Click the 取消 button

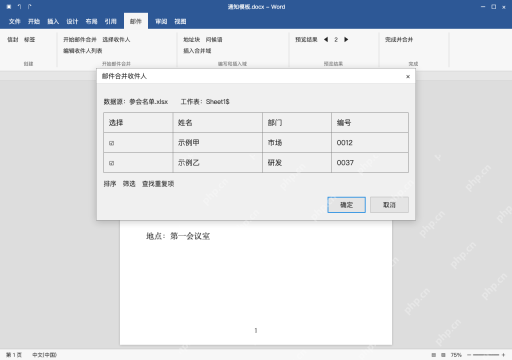[x=389, y=205]
